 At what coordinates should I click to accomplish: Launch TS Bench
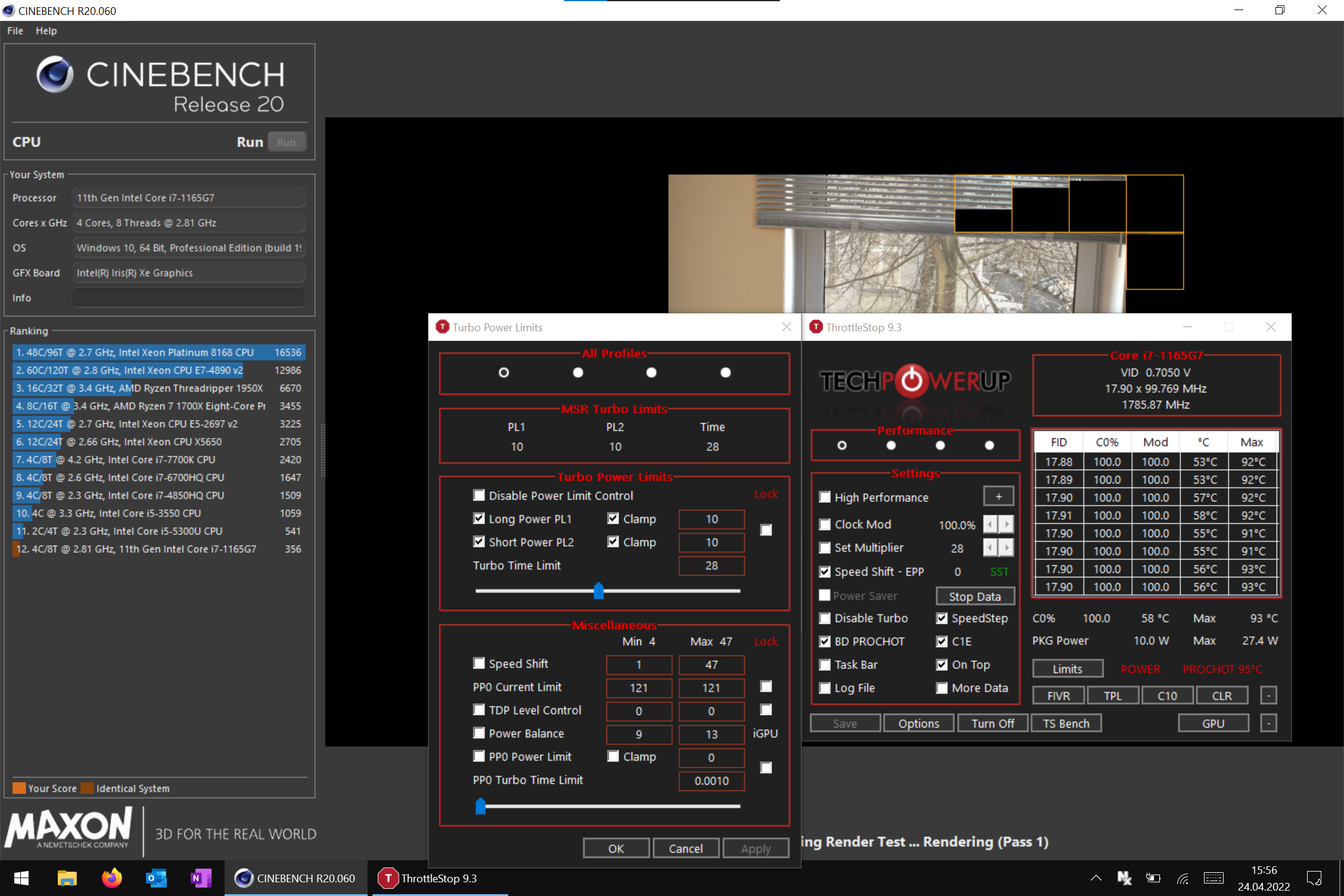[1066, 723]
